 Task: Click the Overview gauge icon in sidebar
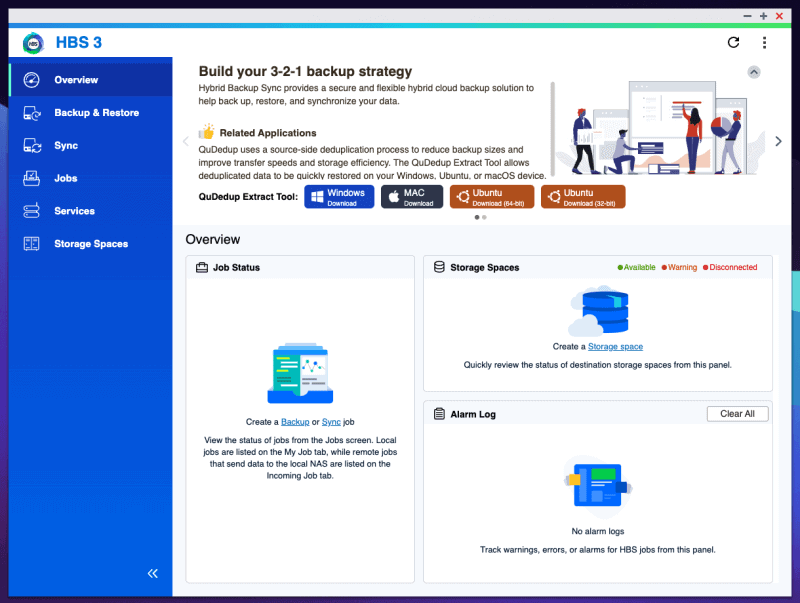point(32,80)
